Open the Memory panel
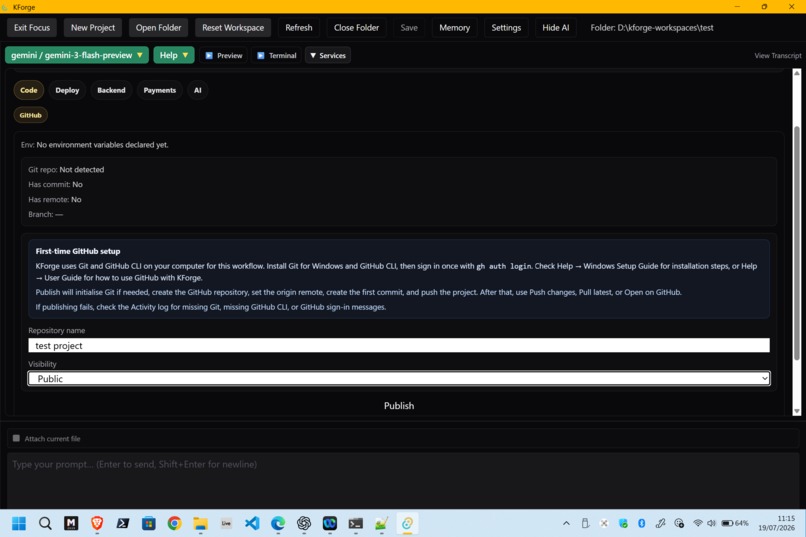The width and height of the screenshot is (806, 537). pyautogui.click(x=454, y=28)
